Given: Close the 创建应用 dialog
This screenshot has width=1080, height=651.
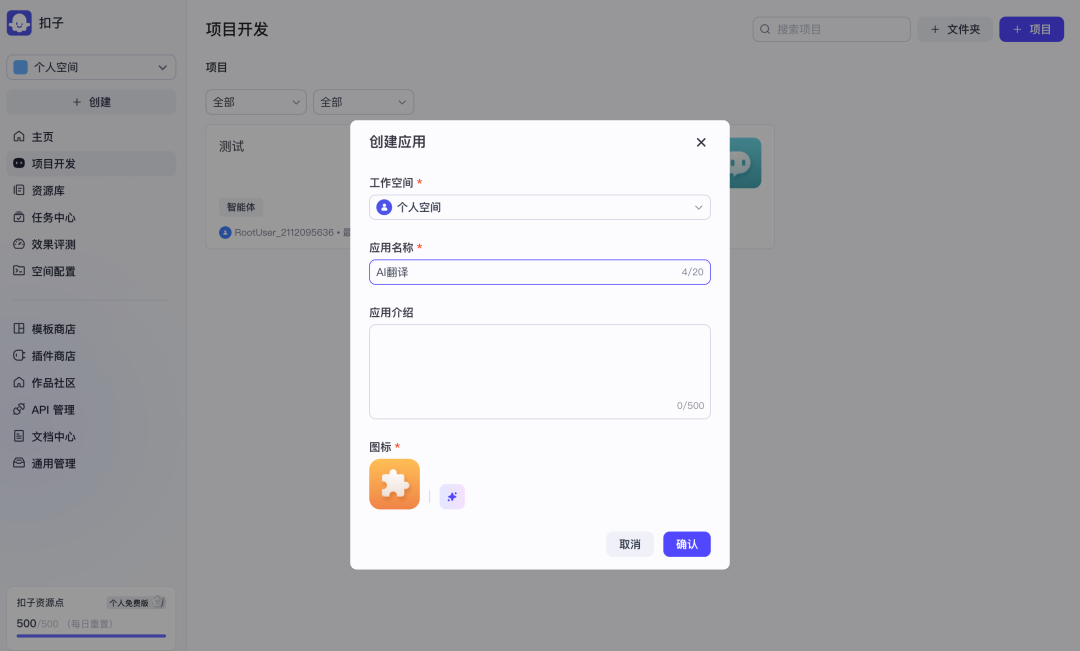Looking at the screenshot, I should pos(701,143).
